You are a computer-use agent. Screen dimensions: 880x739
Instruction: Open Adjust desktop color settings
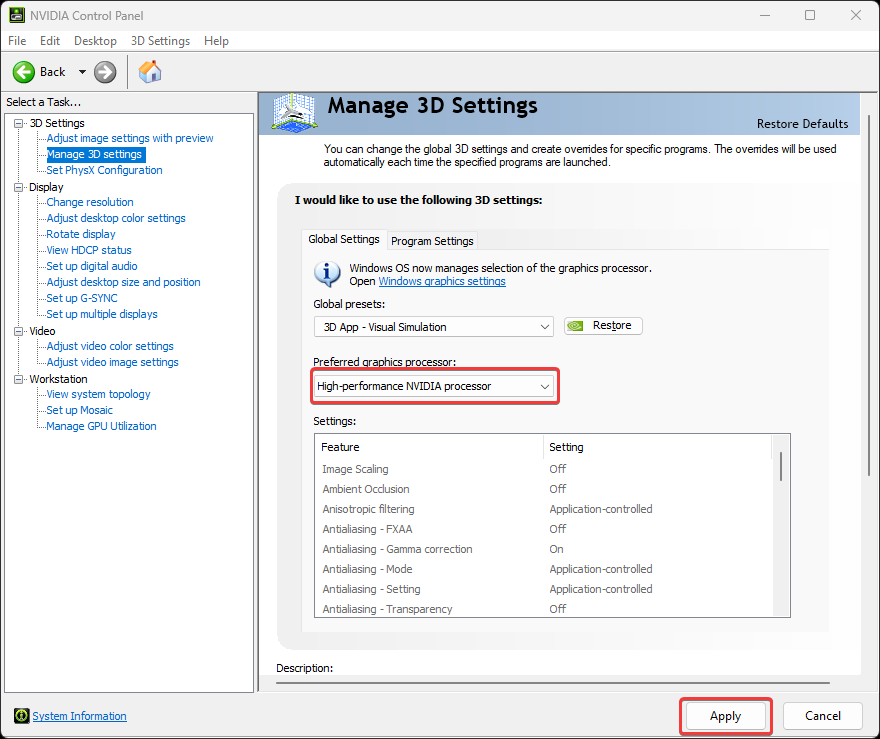(116, 218)
